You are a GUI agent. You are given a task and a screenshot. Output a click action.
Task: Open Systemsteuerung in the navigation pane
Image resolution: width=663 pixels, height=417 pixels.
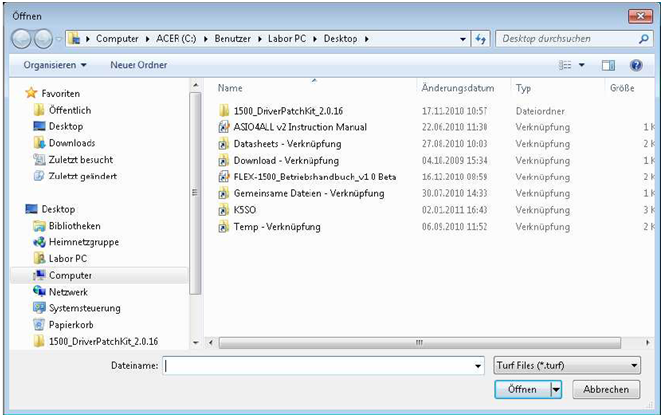[40, 308]
